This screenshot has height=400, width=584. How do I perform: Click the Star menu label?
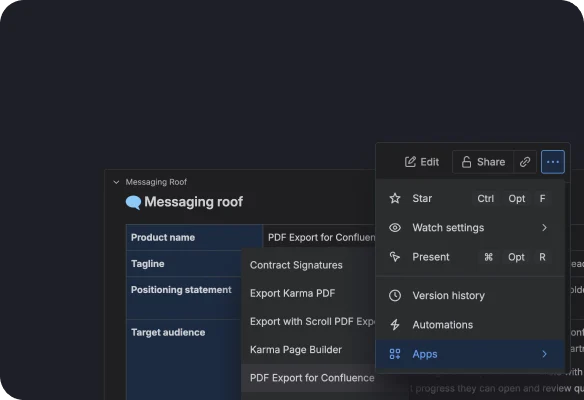click(x=422, y=199)
